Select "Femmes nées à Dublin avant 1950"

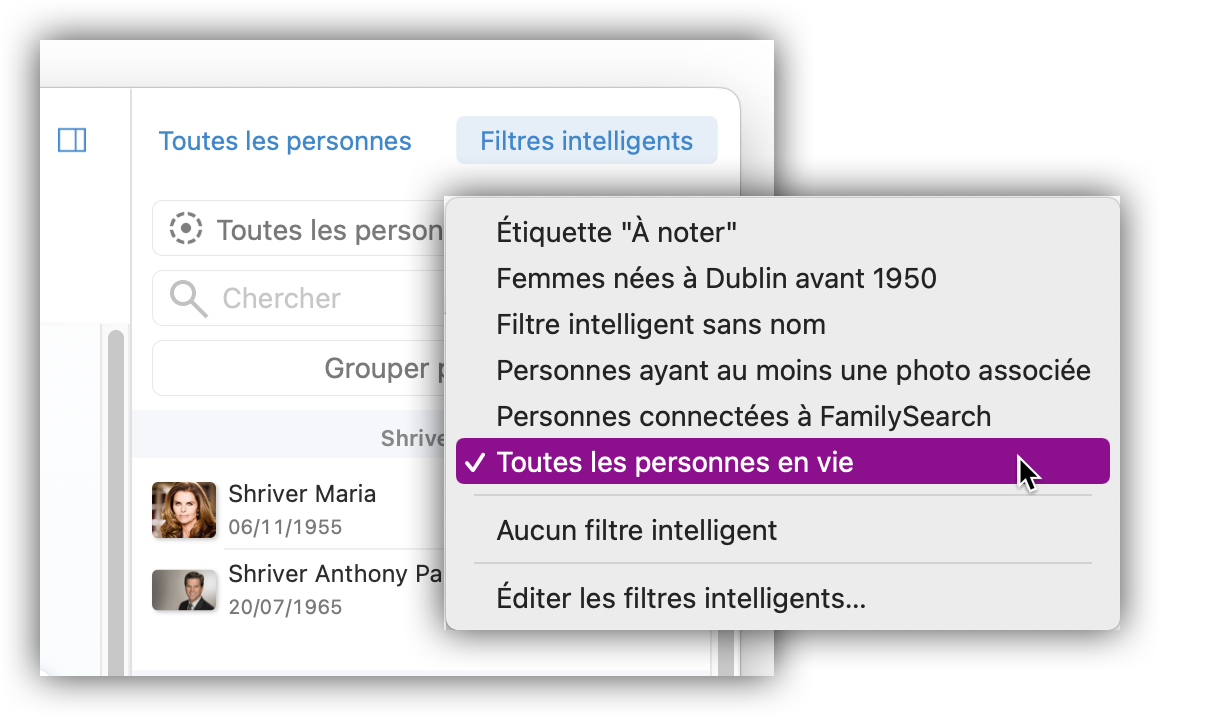click(716, 278)
